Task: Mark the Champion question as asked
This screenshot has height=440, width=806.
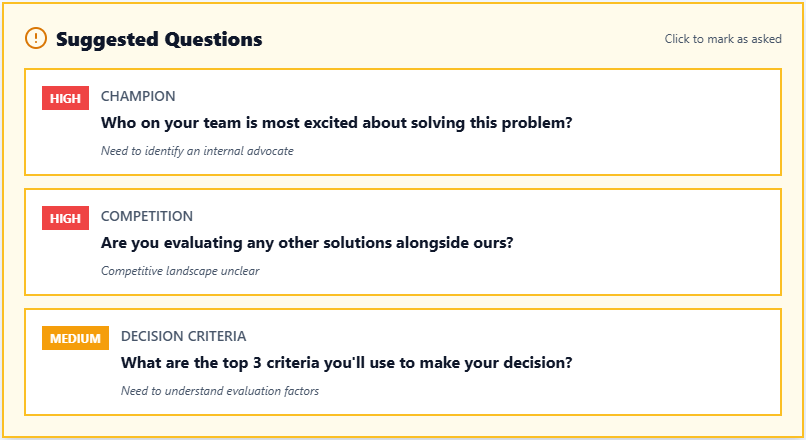Action: pos(402,122)
